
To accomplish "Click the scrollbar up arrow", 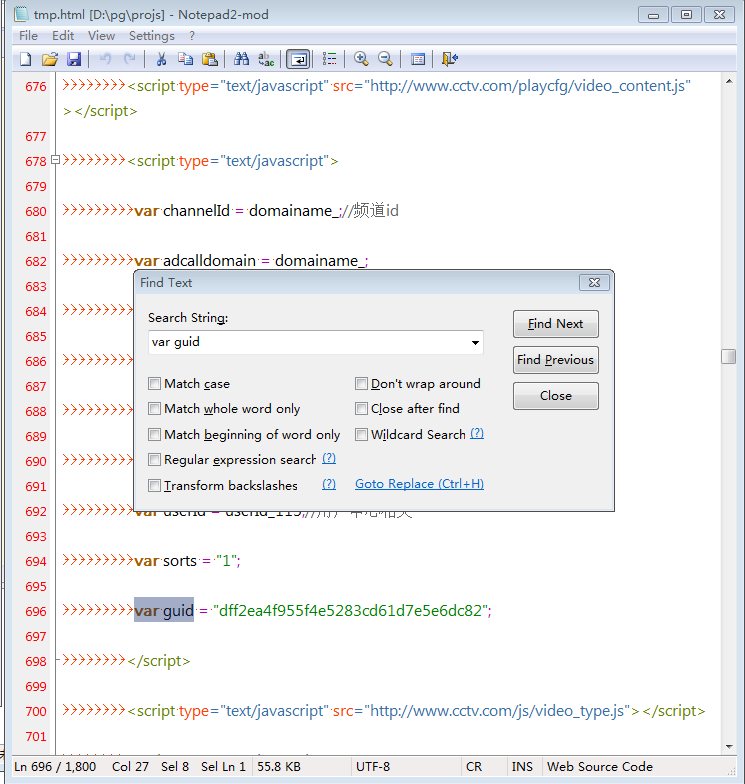I will coord(729,80).
